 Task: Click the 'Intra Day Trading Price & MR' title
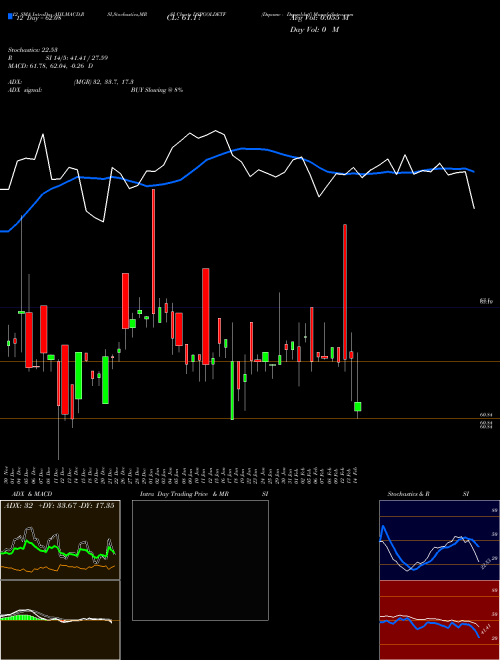click(184, 494)
